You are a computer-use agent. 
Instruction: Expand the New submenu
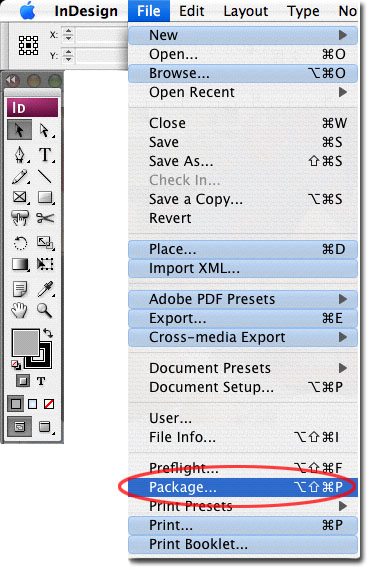pos(243,35)
